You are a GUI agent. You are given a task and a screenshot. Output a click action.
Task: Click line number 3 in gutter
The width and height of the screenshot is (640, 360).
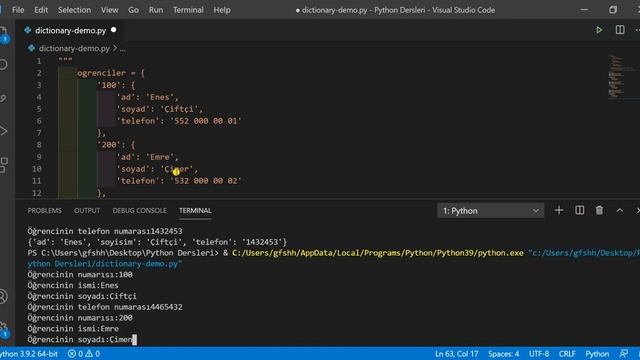tap(39, 85)
